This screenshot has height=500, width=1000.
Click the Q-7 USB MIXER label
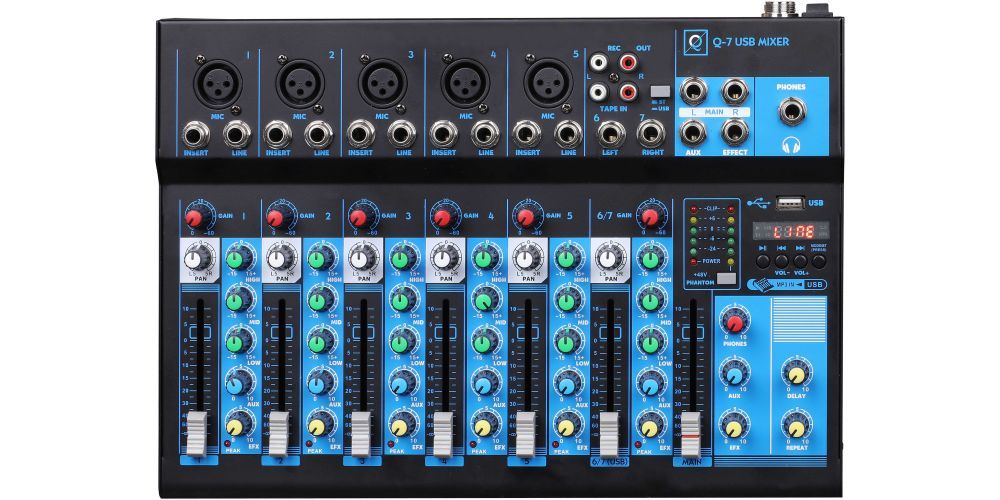click(x=753, y=42)
